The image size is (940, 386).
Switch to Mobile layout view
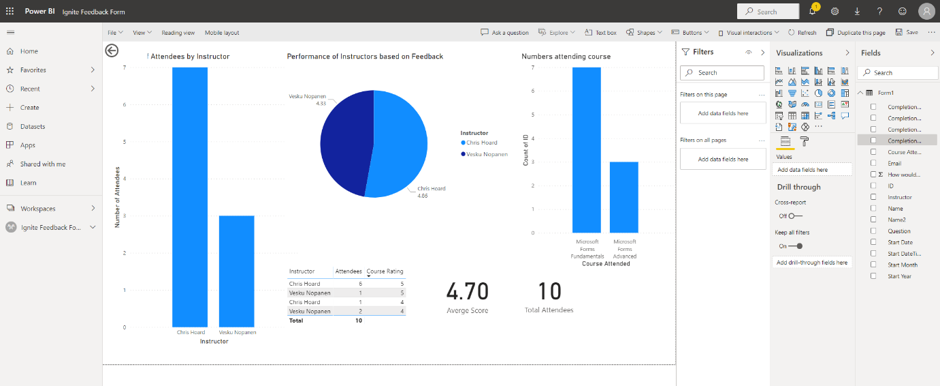pos(222,32)
